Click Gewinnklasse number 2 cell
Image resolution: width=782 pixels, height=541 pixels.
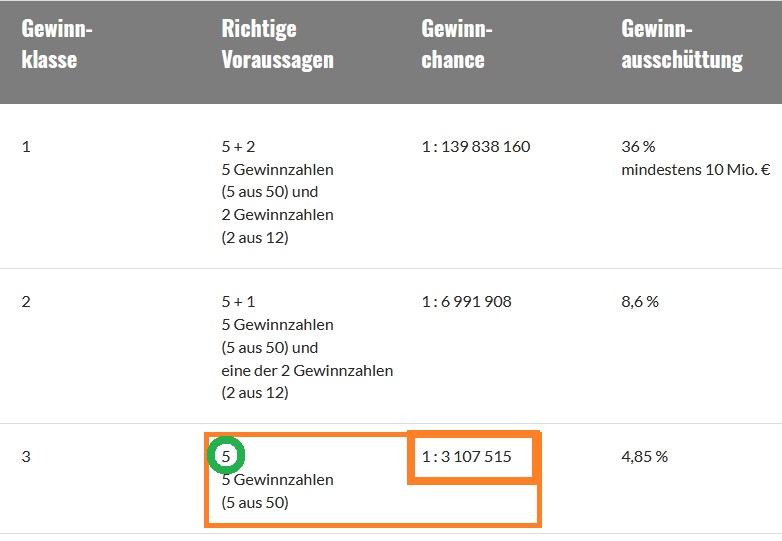[x=26, y=302]
